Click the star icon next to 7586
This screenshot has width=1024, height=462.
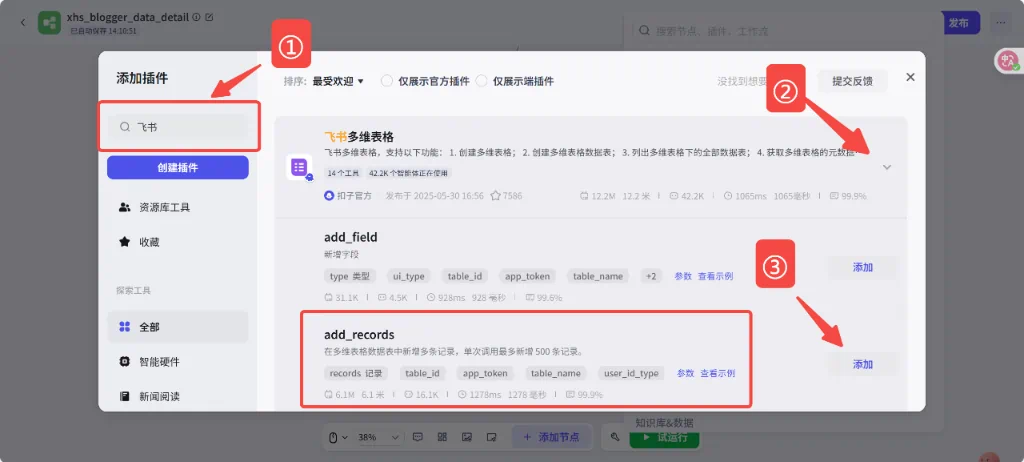pos(495,196)
